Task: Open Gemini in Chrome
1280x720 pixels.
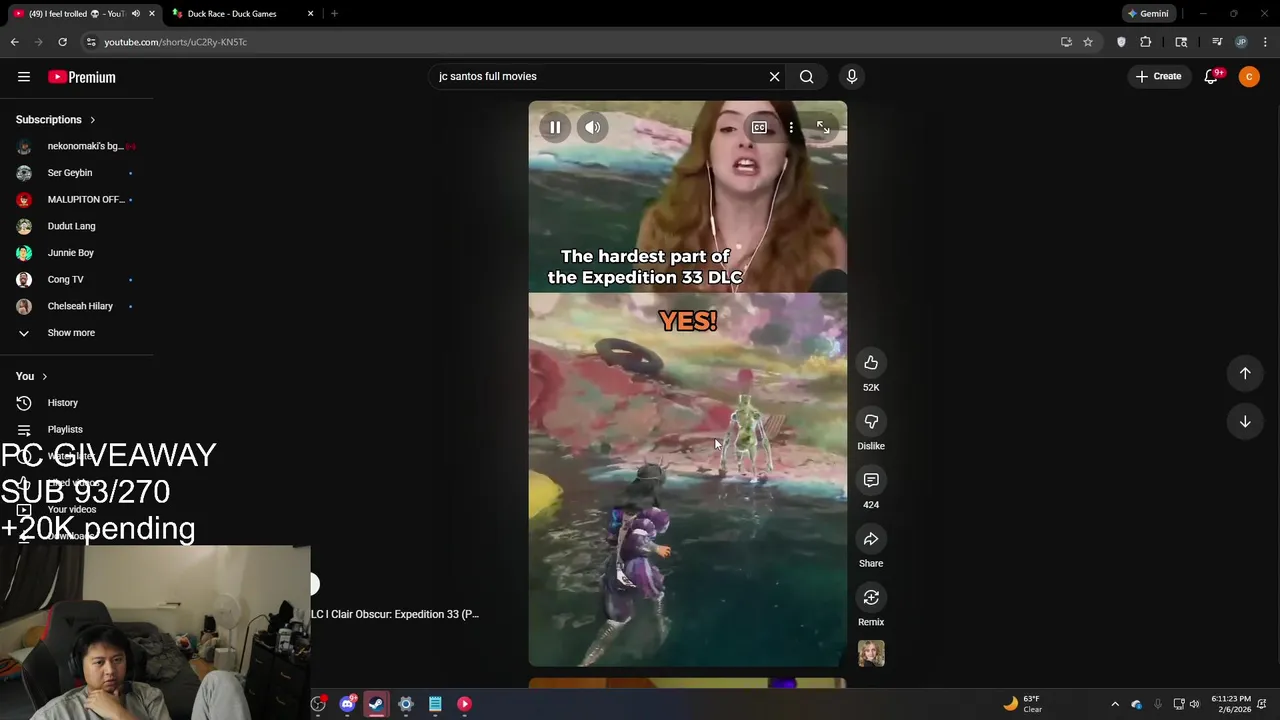Action: (x=1148, y=14)
